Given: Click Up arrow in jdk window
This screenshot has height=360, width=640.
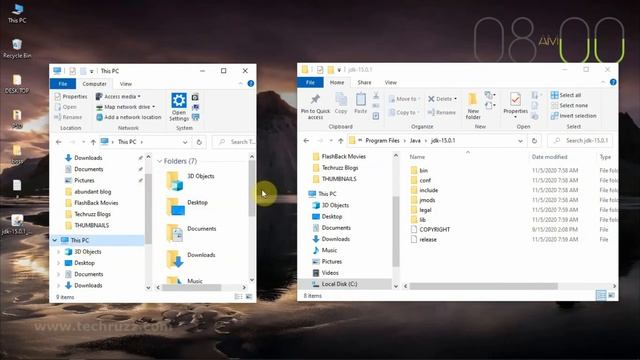Looking at the screenshot, I should pos(340,141).
